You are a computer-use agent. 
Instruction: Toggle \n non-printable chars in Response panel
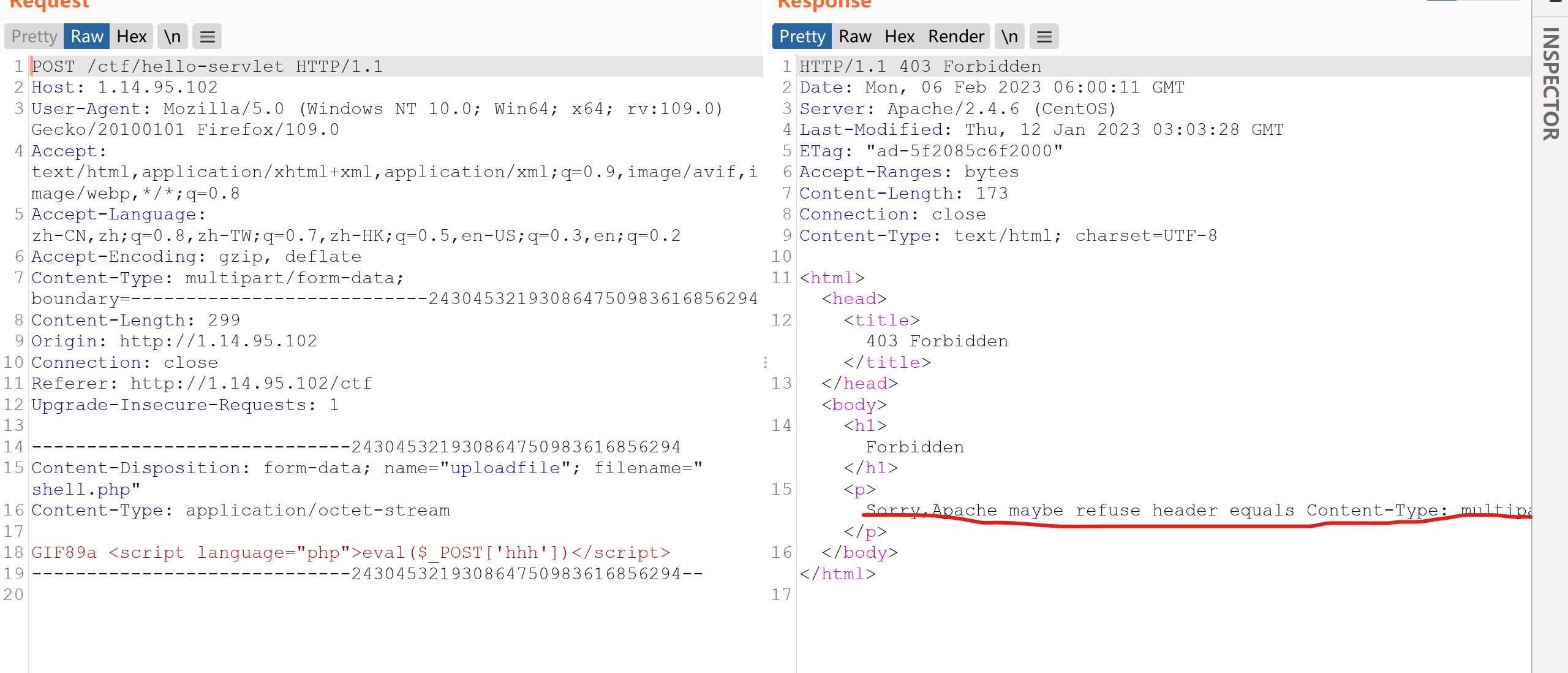(1009, 37)
